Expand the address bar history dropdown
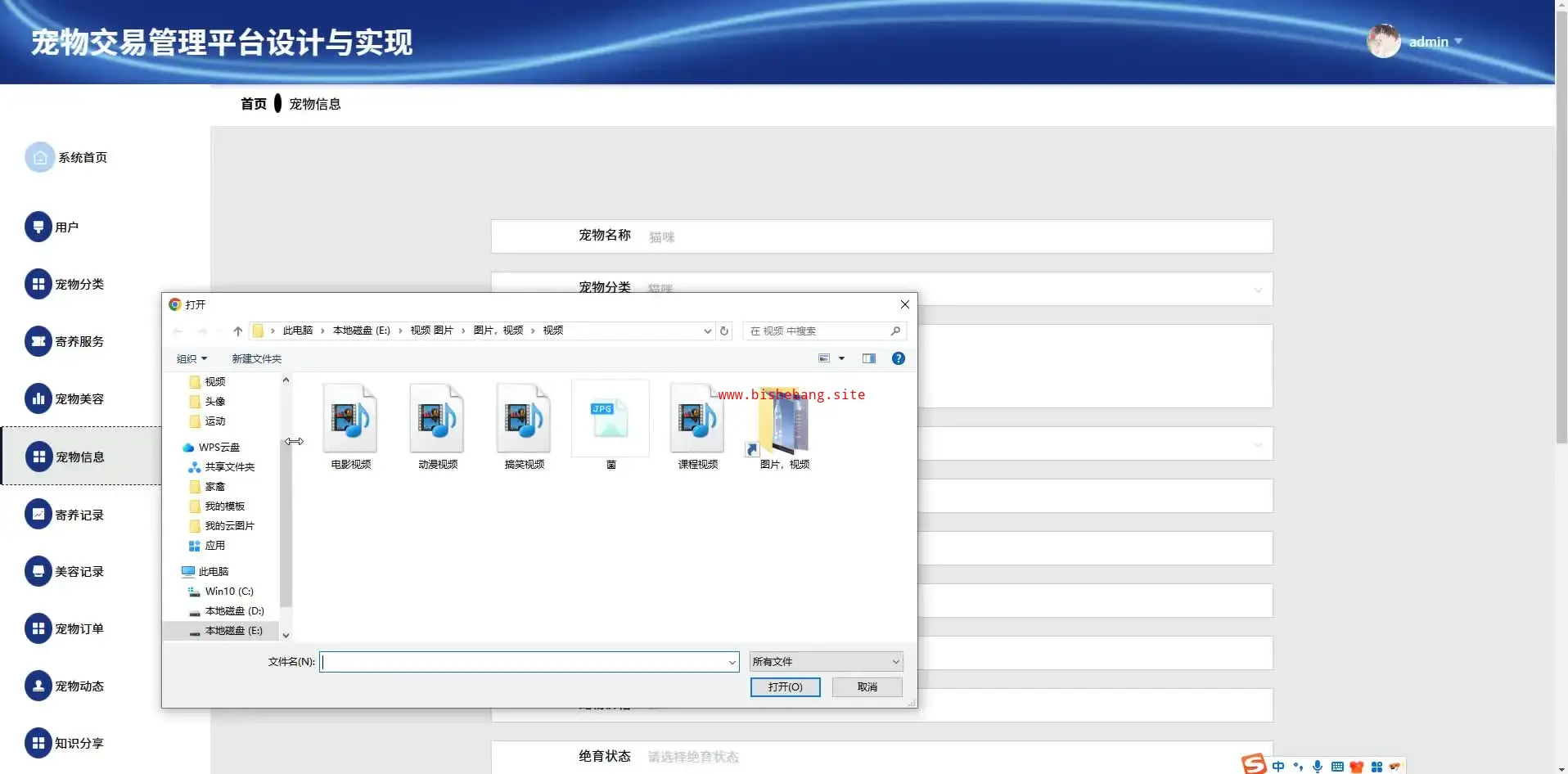1568x774 pixels. [x=707, y=331]
